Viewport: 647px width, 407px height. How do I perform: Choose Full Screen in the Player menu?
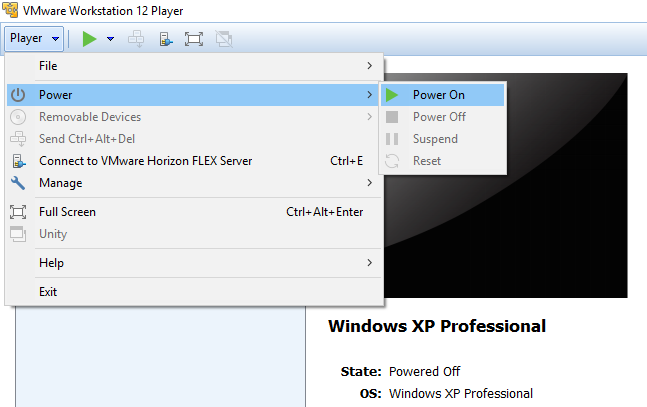[192, 212]
